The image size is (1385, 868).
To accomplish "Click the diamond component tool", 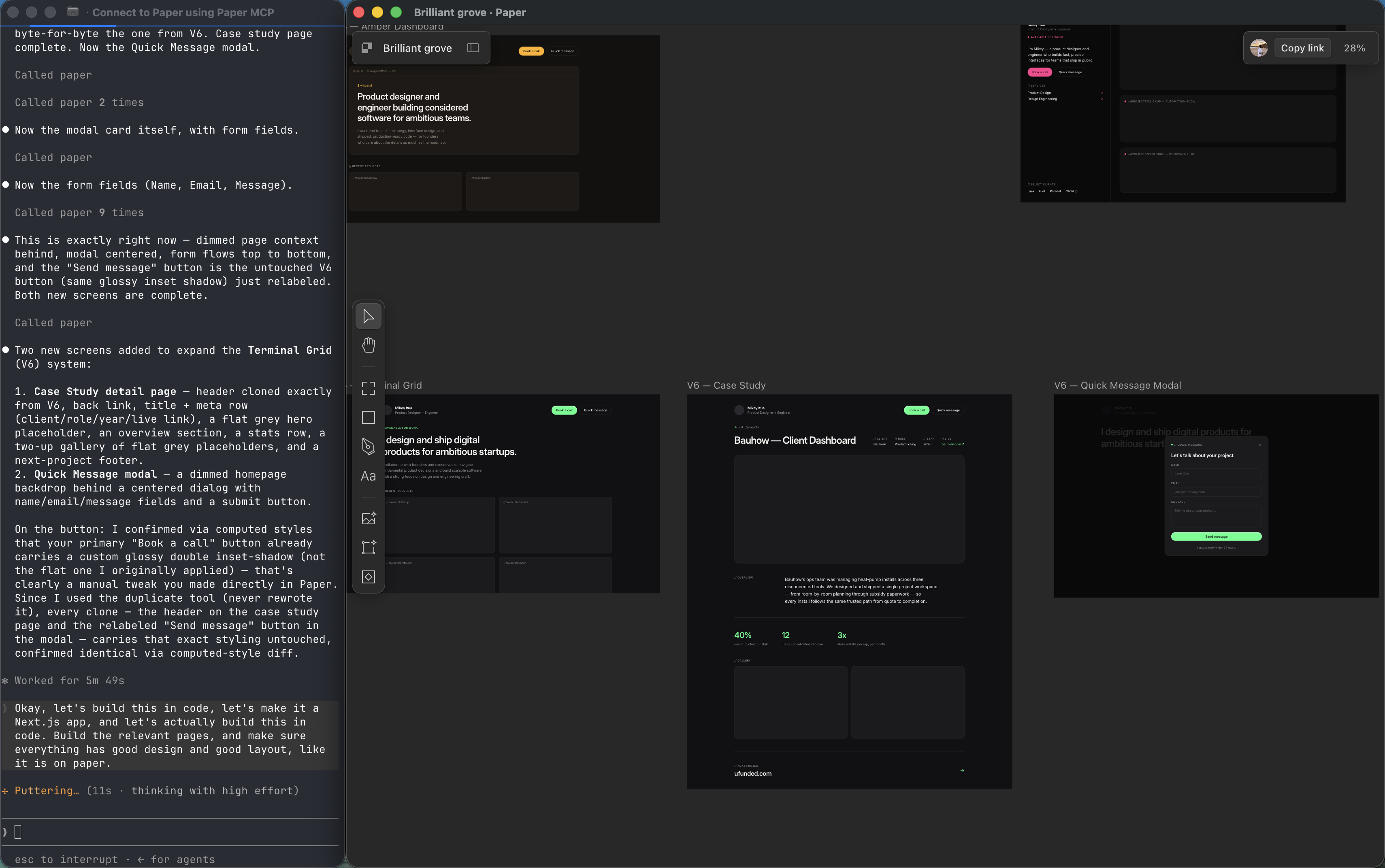I will point(368,577).
